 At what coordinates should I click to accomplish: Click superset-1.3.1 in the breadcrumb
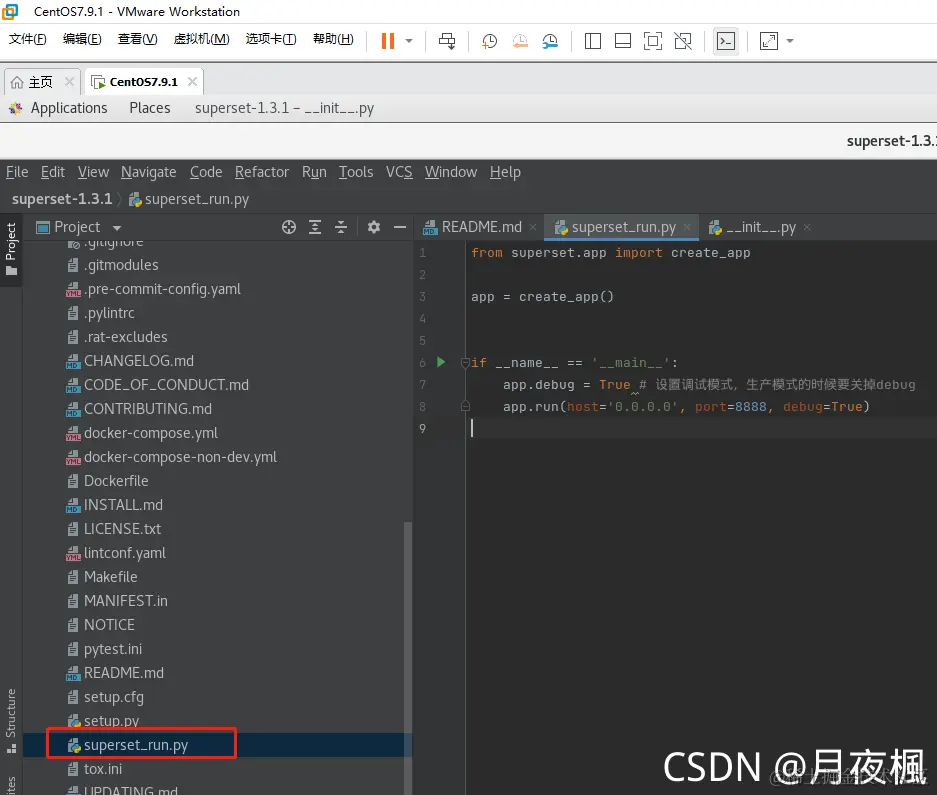coord(62,199)
